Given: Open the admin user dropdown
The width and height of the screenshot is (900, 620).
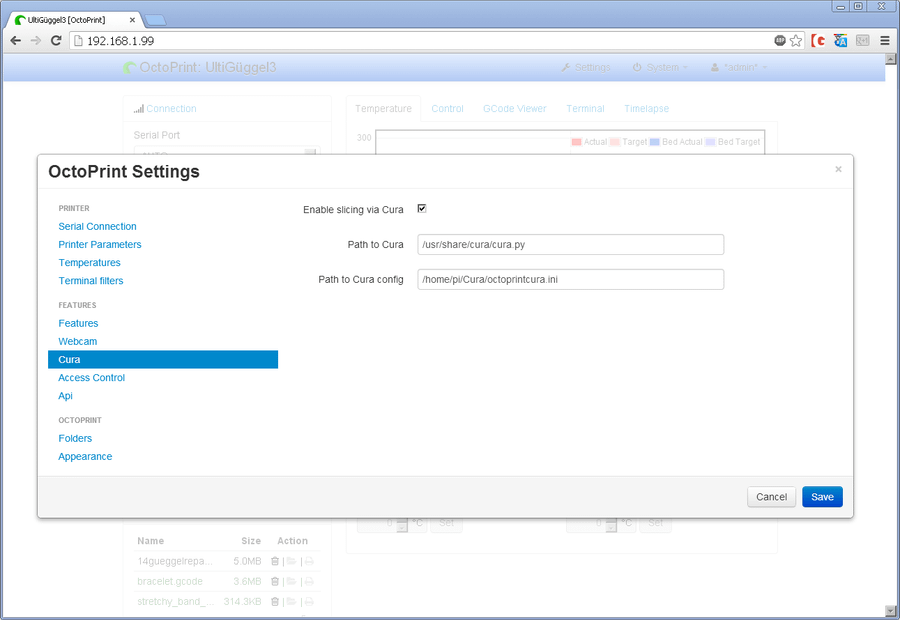Looking at the screenshot, I should [739, 67].
